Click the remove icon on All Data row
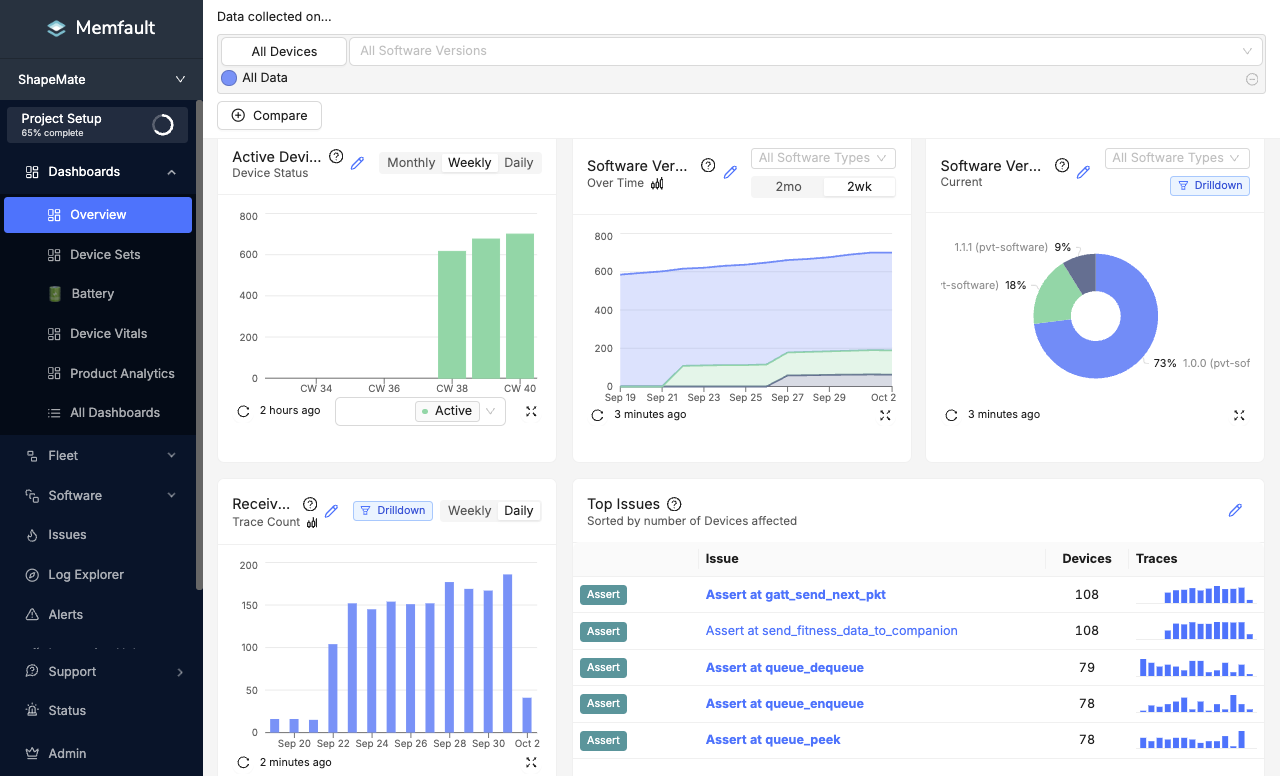The image size is (1280, 776). click(1251, 79)
